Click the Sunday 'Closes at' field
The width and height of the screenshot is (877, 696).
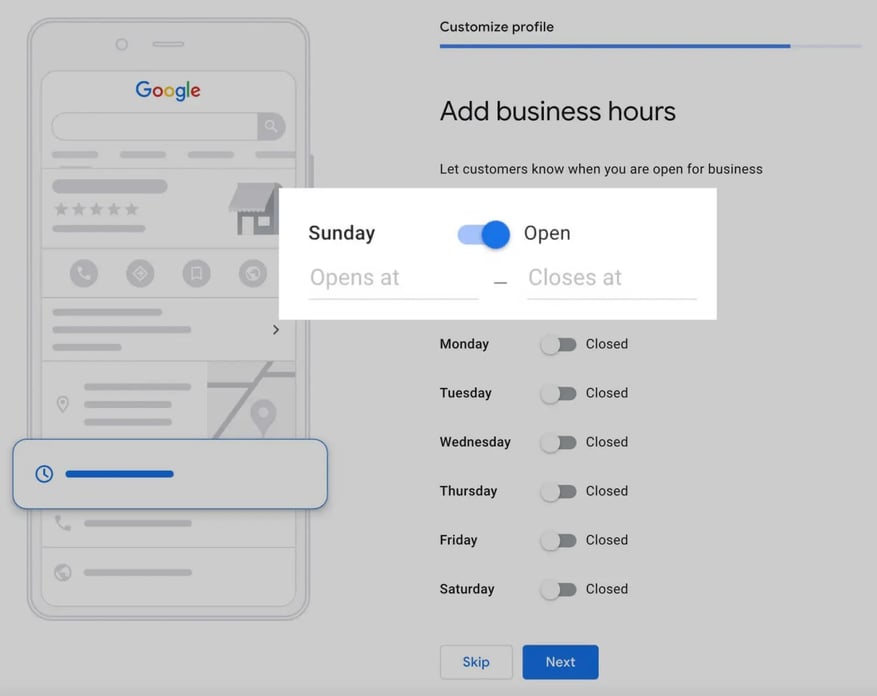click(x=611, y=279)
